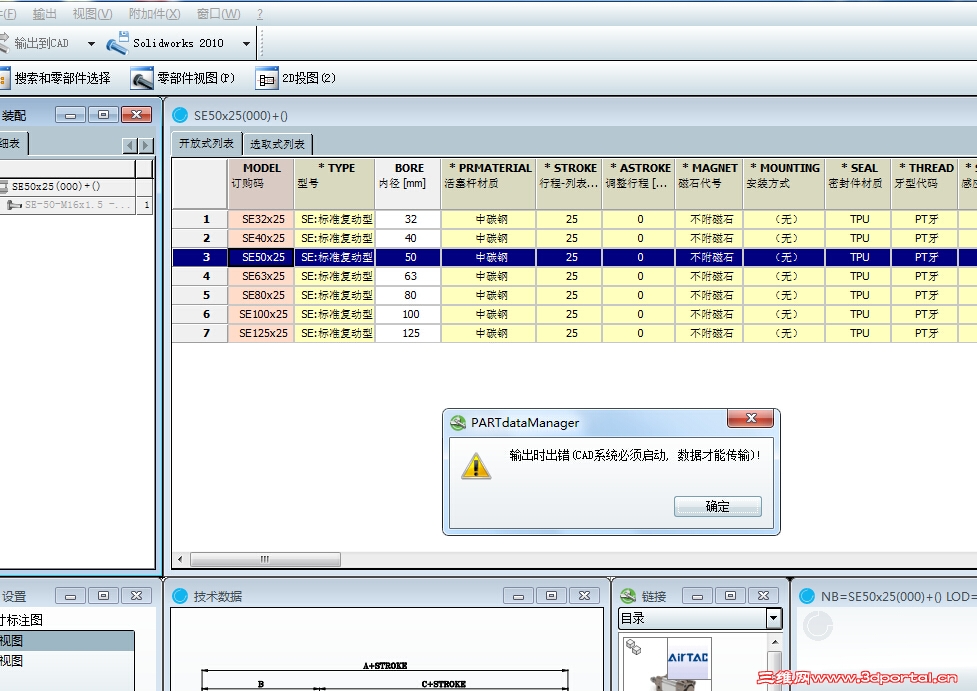Close the PARTdataManager error dialog
The image size is (977, 691).
pos(750,418)
